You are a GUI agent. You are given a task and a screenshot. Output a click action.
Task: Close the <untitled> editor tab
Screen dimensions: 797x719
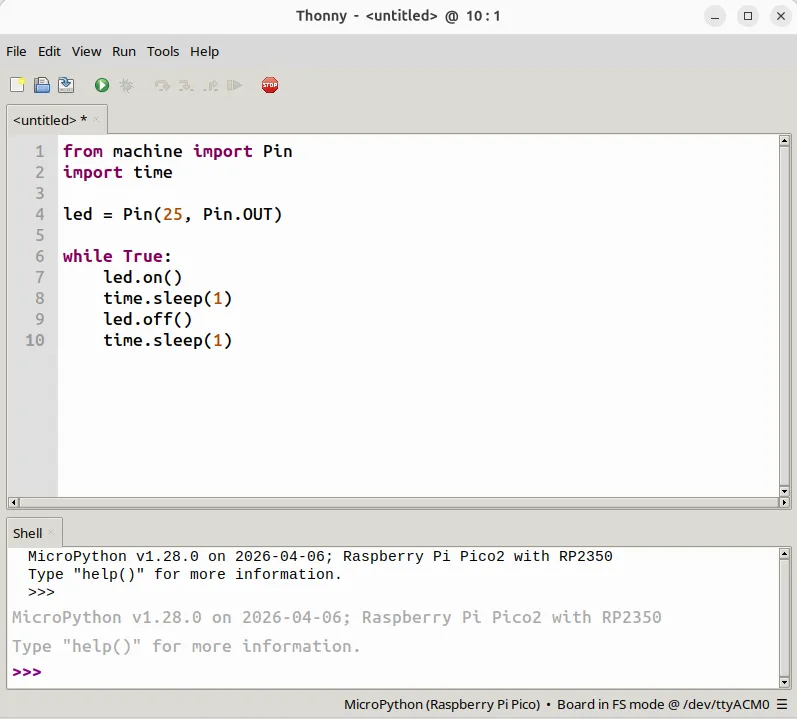tap(96, 120)
